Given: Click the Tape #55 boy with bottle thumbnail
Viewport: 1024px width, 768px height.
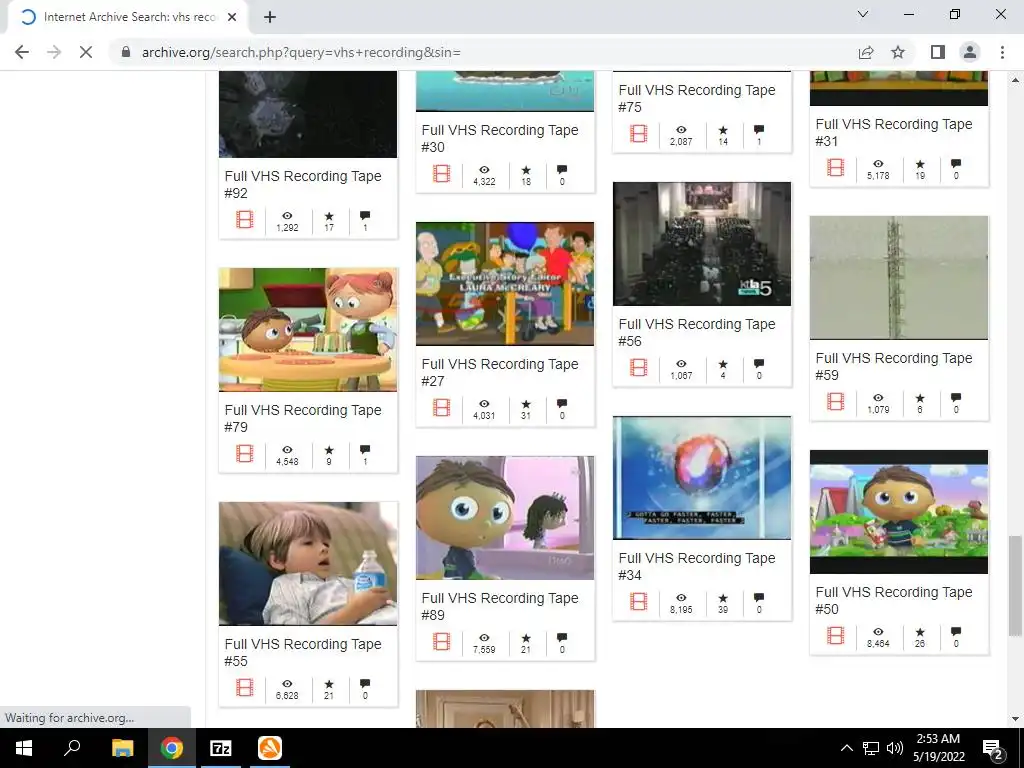Looking at the screenshot, I should pos(308,564).
